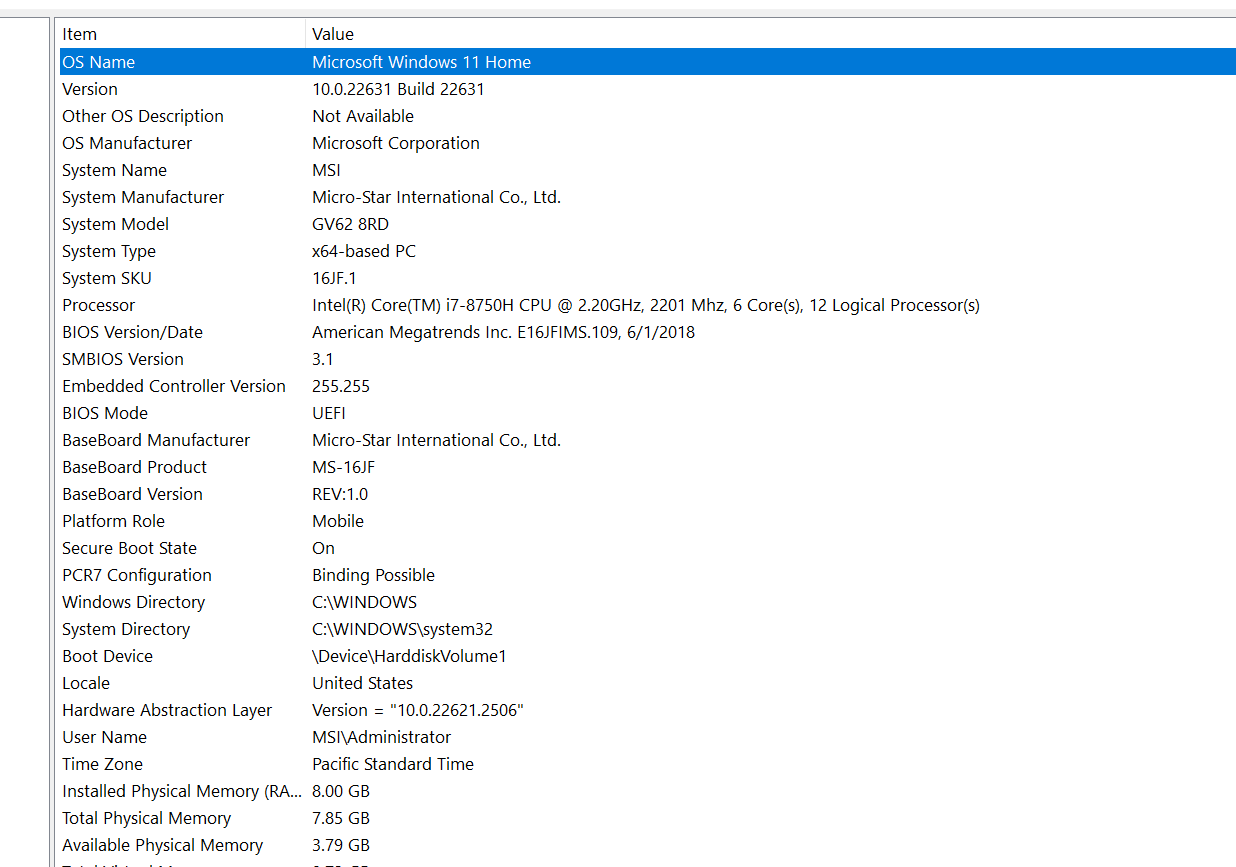Click the REV:1.0 value
This screenshot has width=1236, height=867.
coord(340,494)
